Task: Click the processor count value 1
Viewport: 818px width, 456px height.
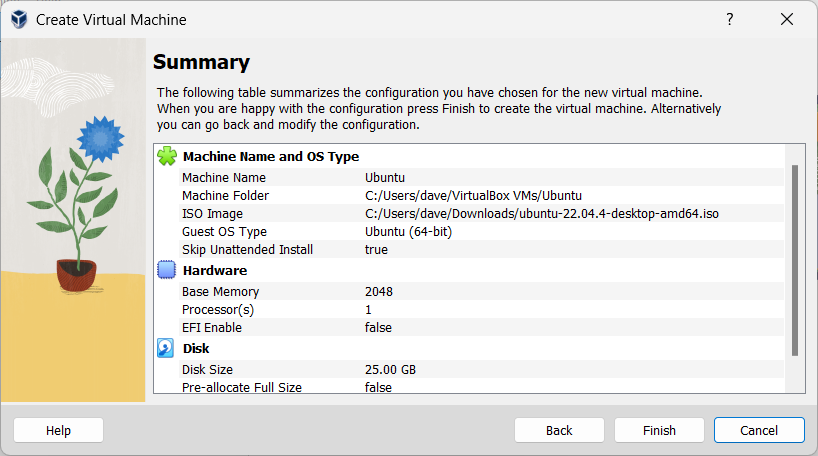Action: pos(368,310)
